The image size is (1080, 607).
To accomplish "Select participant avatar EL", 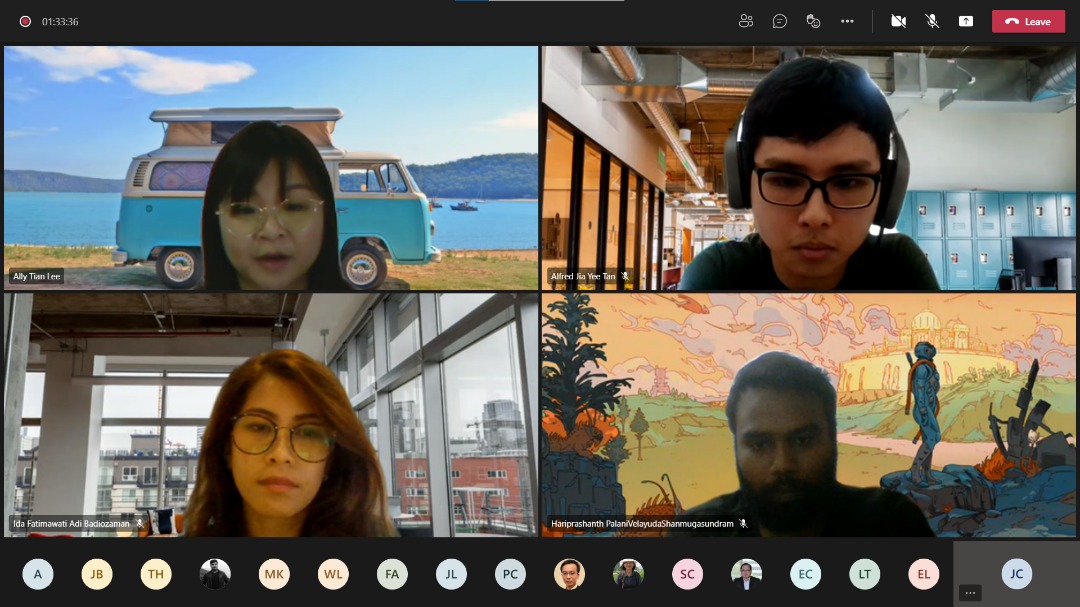I will tap(924, 574).
